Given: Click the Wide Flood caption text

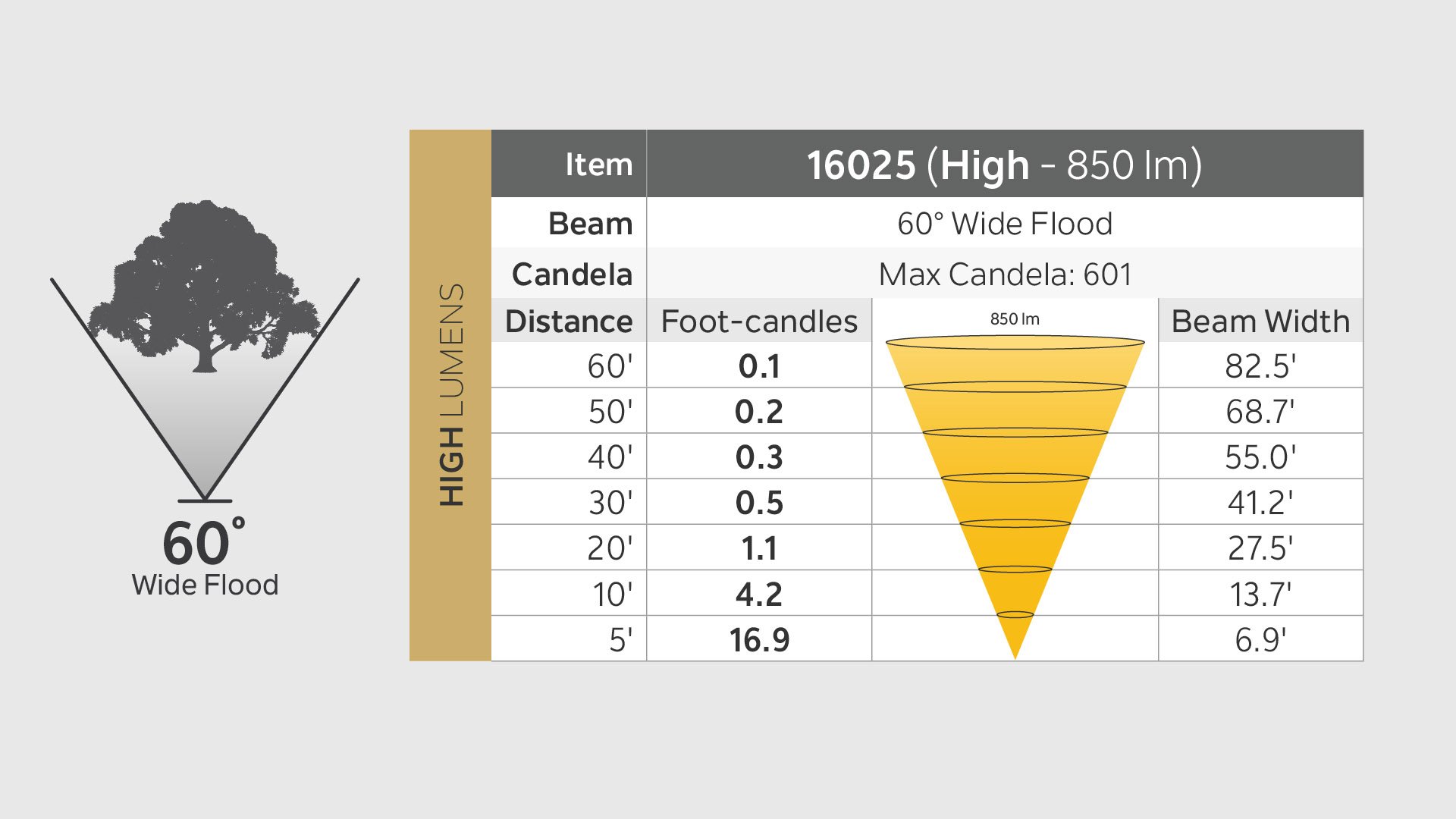Looking at the screenshot, I should [x=205, y=585].
